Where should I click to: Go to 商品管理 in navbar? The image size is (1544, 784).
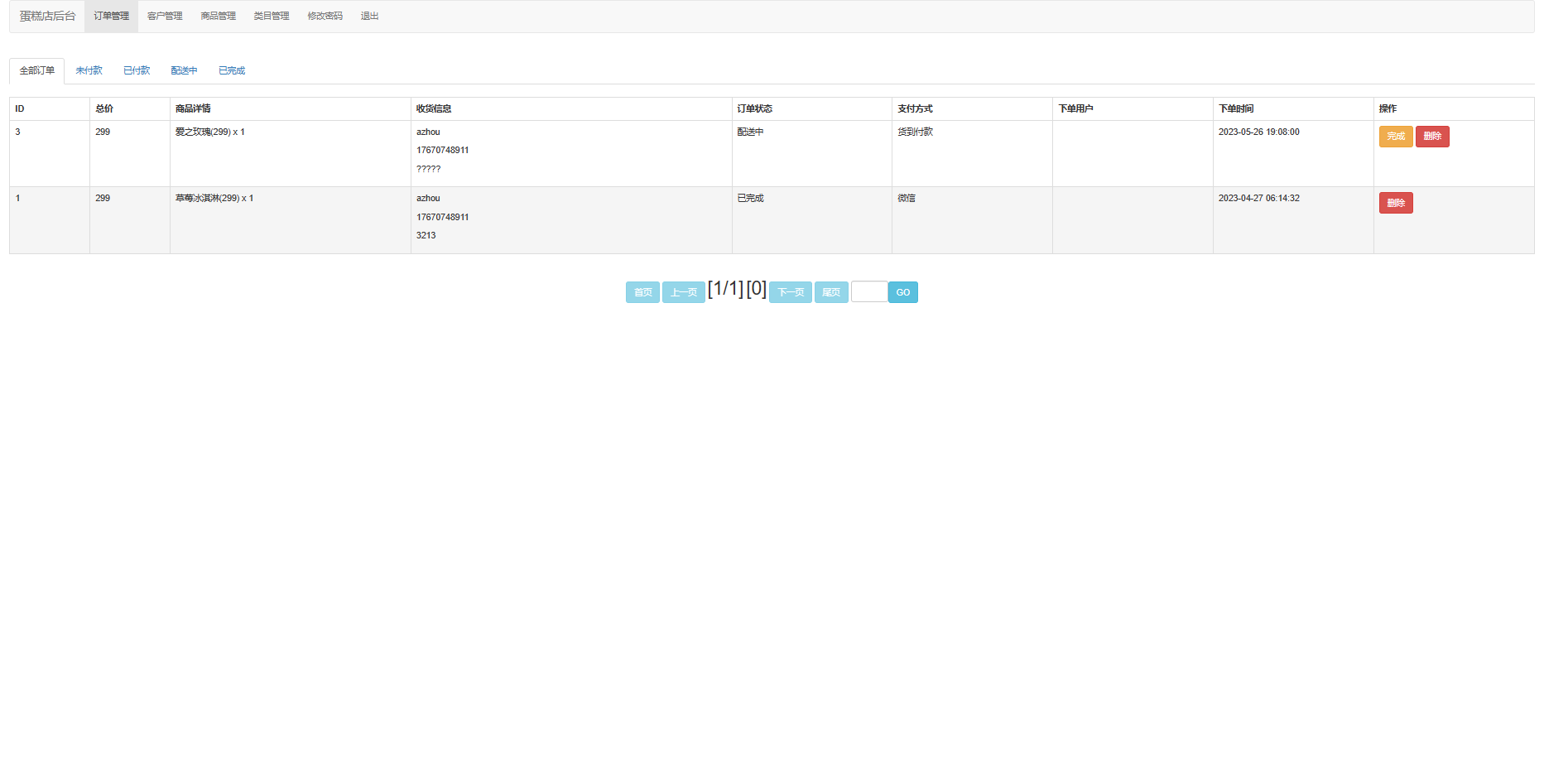tap(218, 17)
